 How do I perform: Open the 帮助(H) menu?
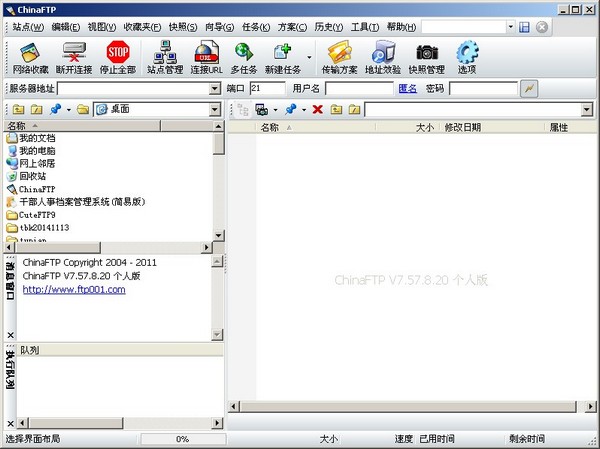401,27
